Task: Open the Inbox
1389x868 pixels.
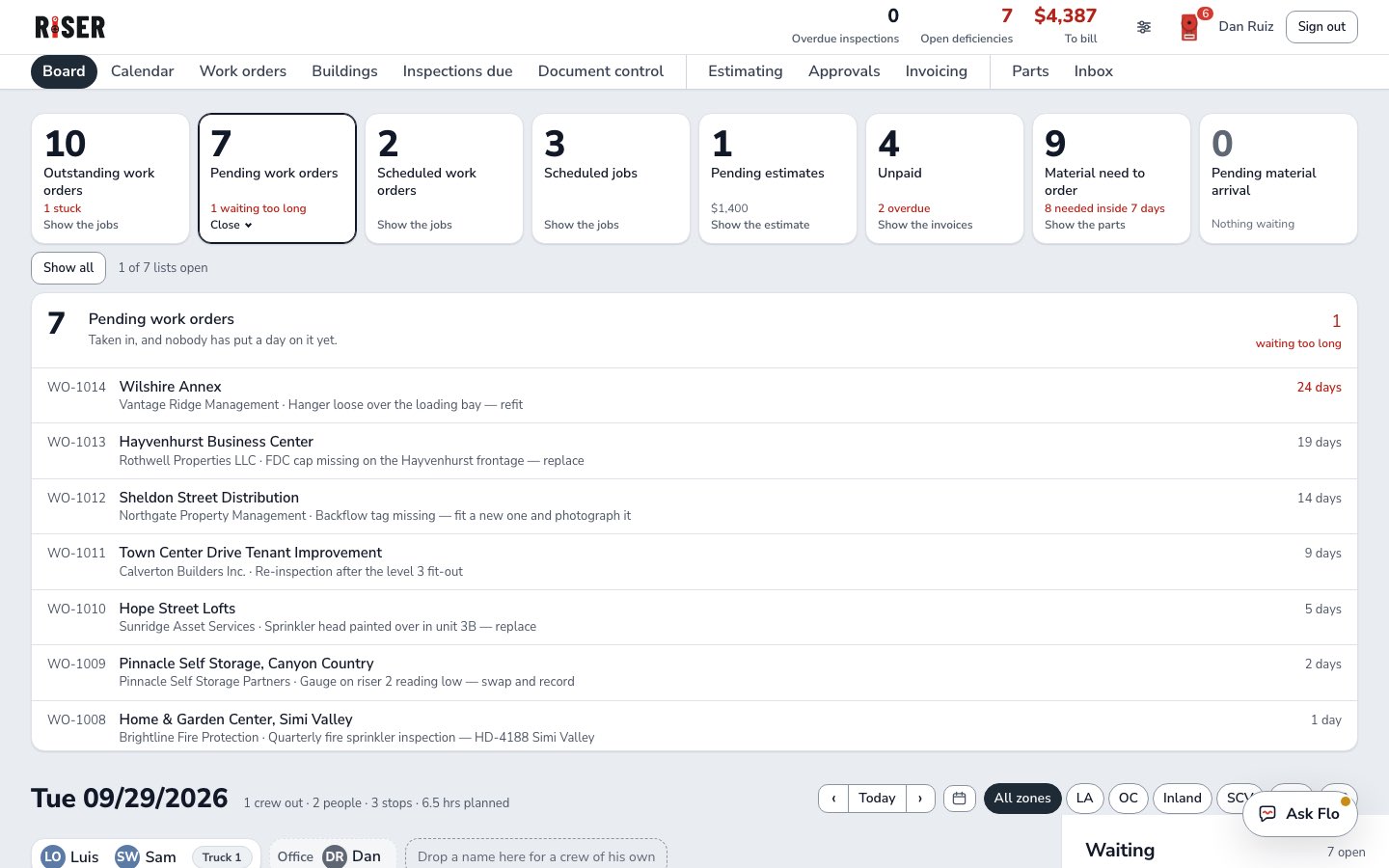Action: click(1094, 71)
